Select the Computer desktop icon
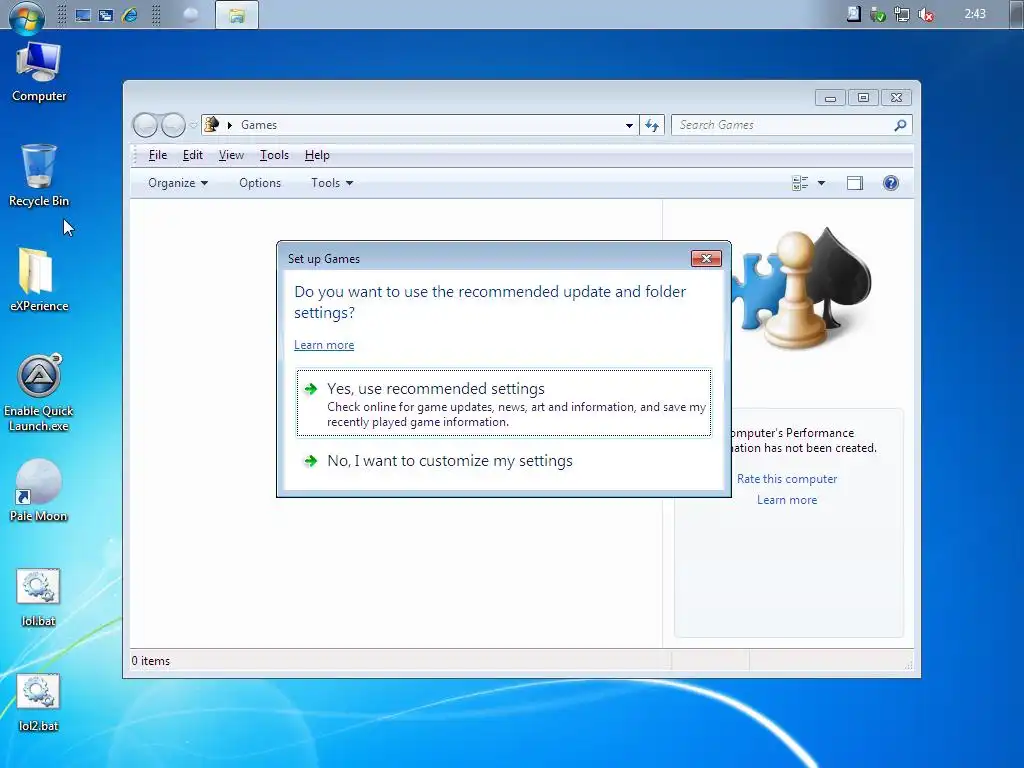The height and width of the screenshot is (768, 1024). click(39, 71)
